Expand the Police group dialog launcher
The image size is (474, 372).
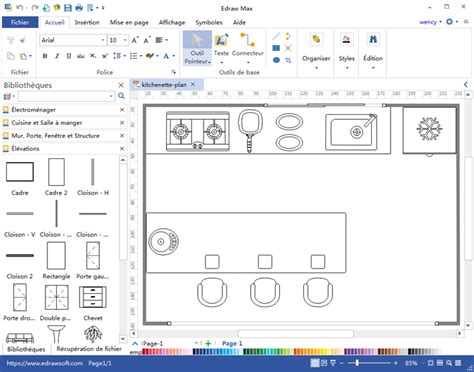174,72
